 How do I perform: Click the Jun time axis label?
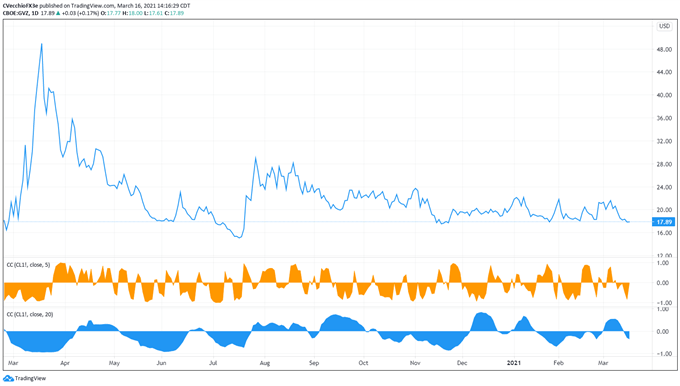point(161,363)
